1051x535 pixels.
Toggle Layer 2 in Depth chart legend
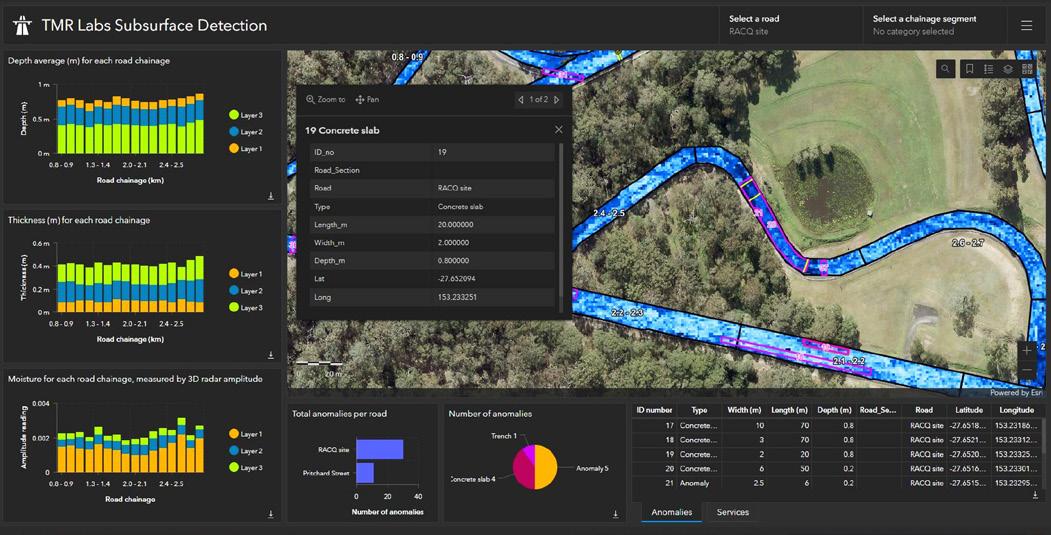[245, 132]
